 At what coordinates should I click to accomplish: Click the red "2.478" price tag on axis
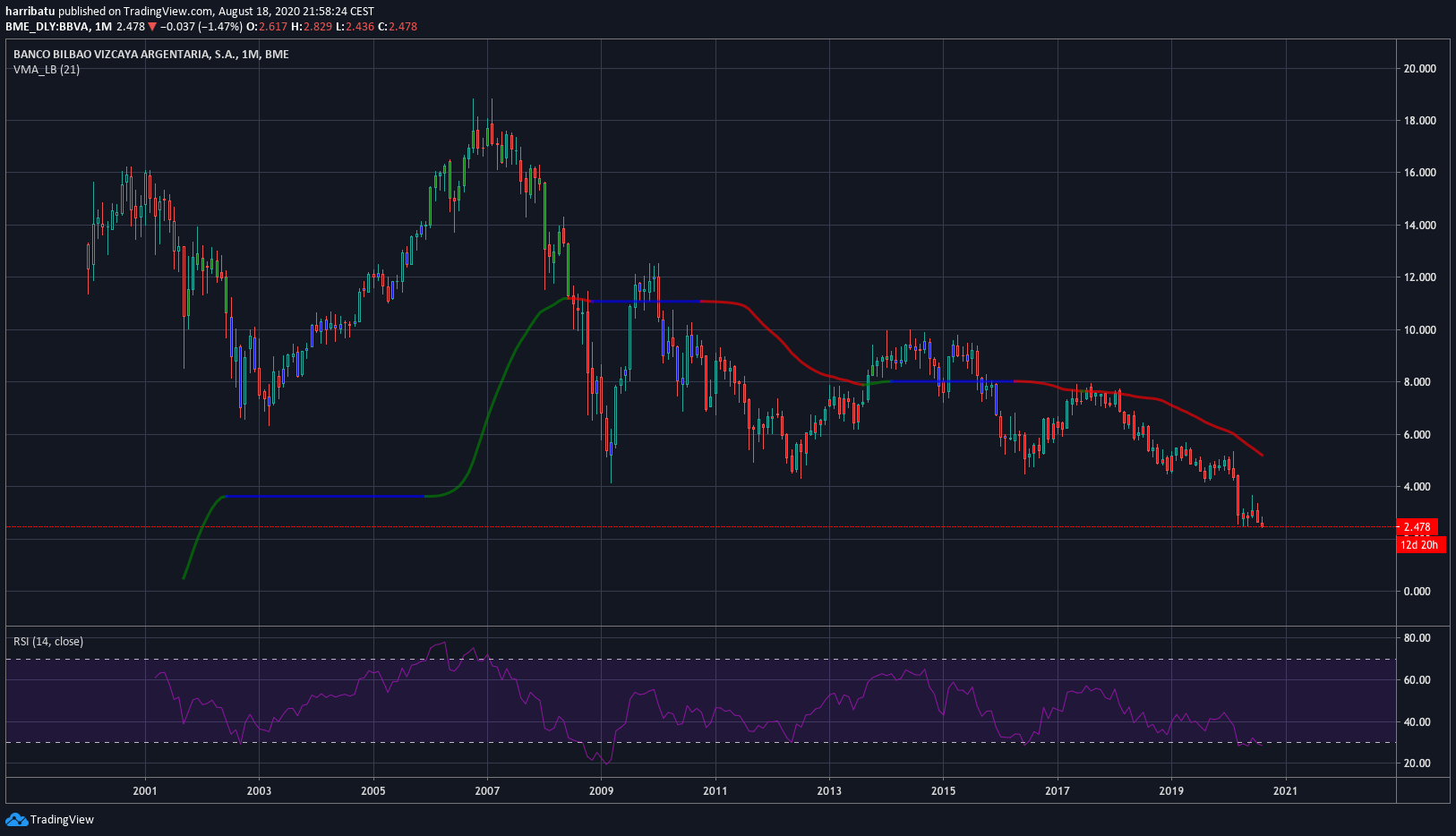(1417, 527)
